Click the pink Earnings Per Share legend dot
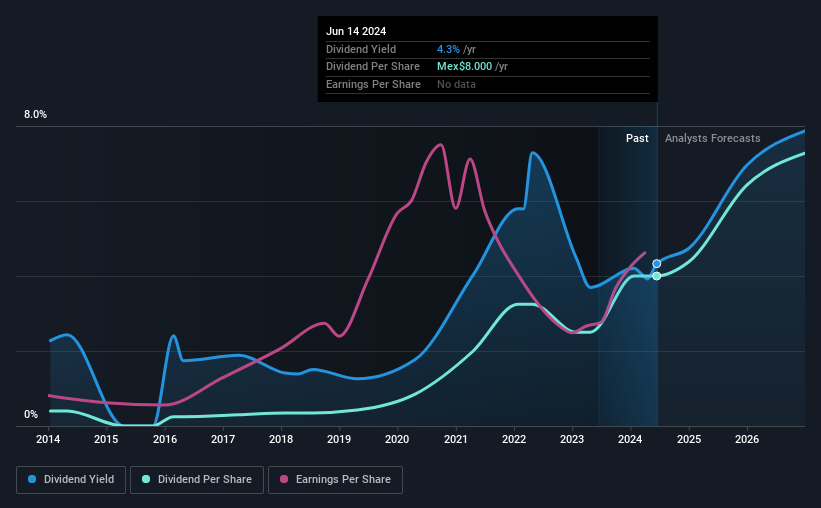 (284, 479)
